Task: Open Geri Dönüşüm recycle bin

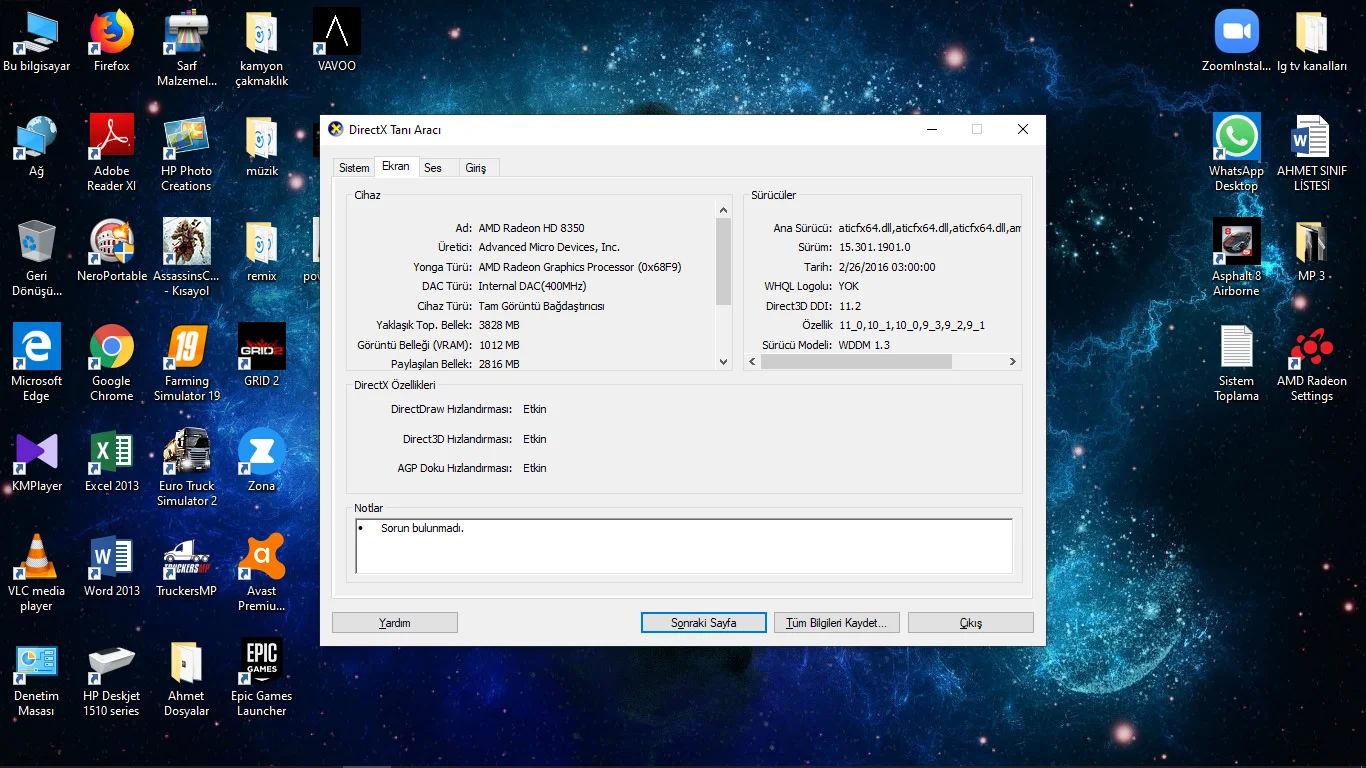Action: click(37, 259)
